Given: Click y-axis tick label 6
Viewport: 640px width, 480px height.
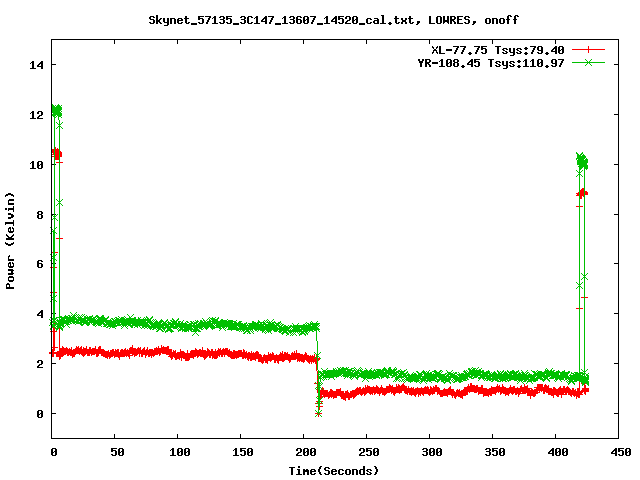Looking at the screenshot, I should click(x=40, y=264).
